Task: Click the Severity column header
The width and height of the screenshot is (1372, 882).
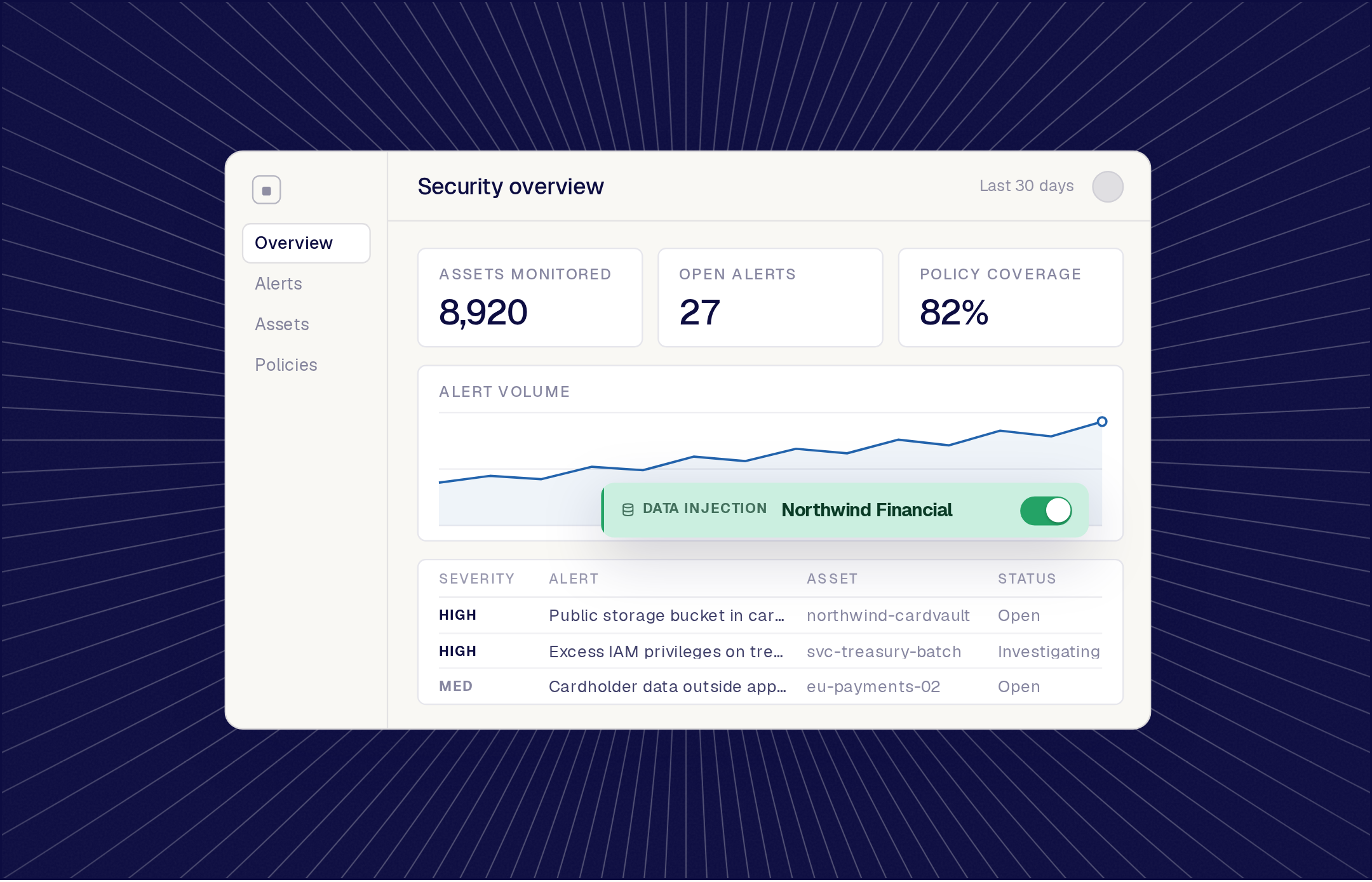Action: (x=476, y=579)
